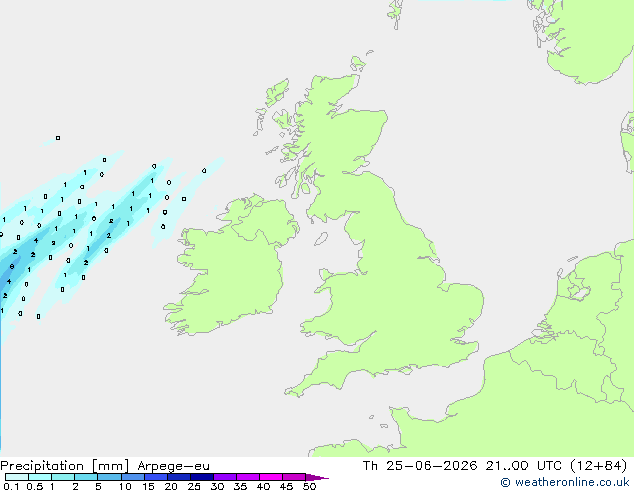Click the legend scale label "0.5"
This screenshot has height=490, width=634.
[35, 486]
